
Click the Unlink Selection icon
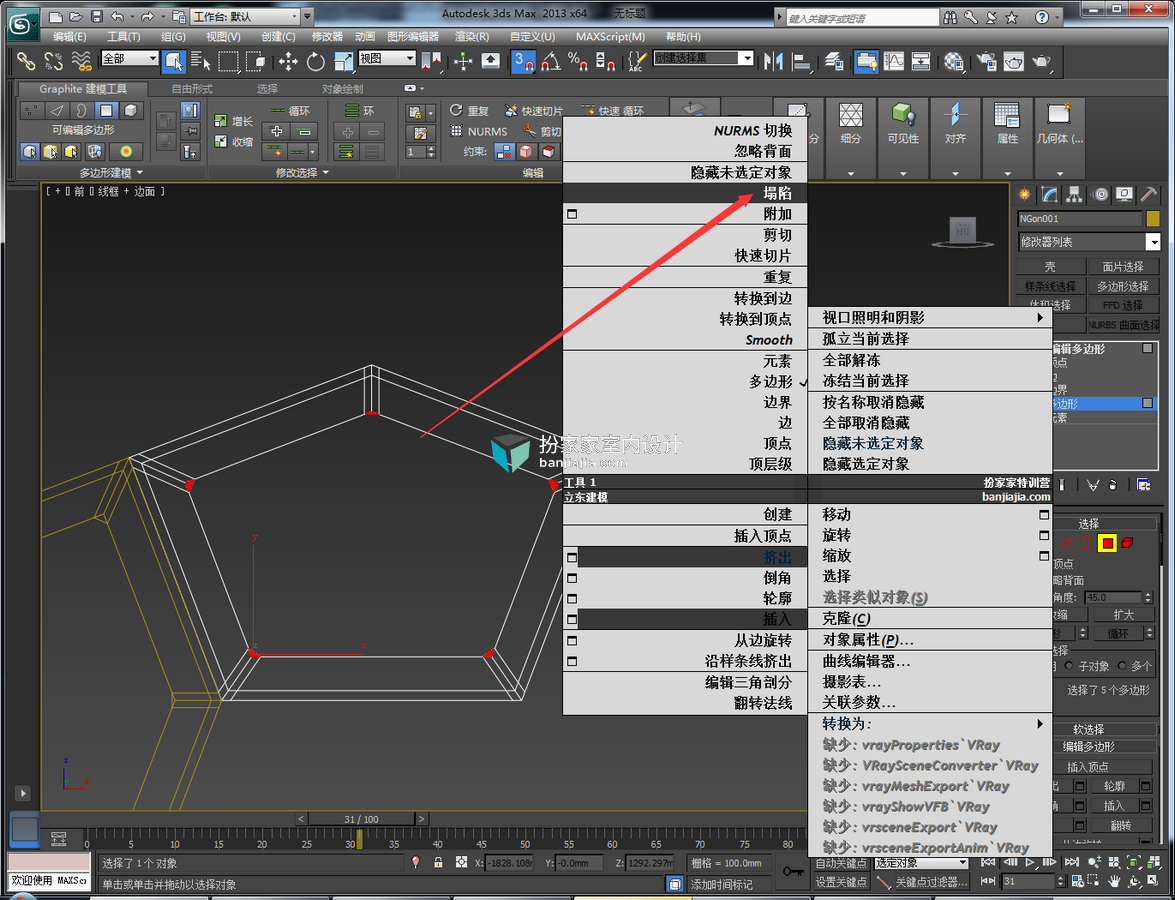point(53,61)
